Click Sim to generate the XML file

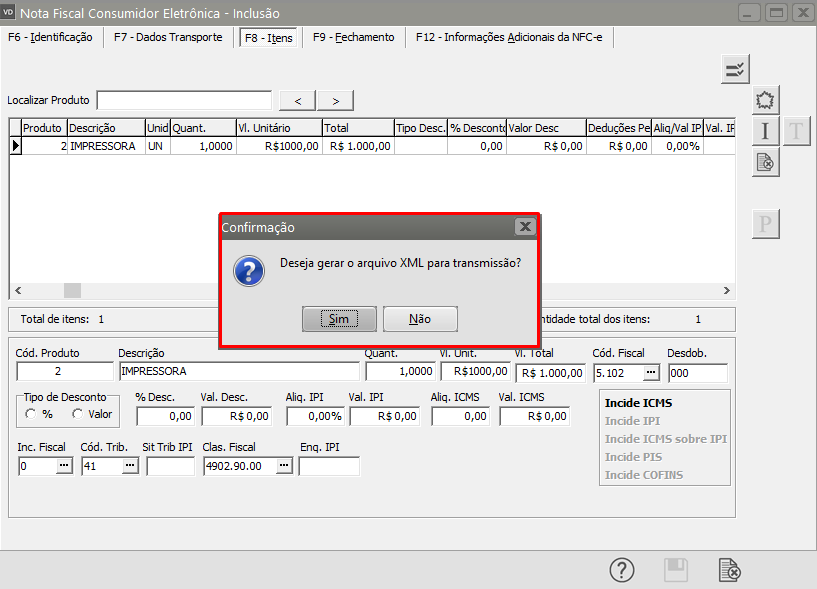click(x=339, y=318)
